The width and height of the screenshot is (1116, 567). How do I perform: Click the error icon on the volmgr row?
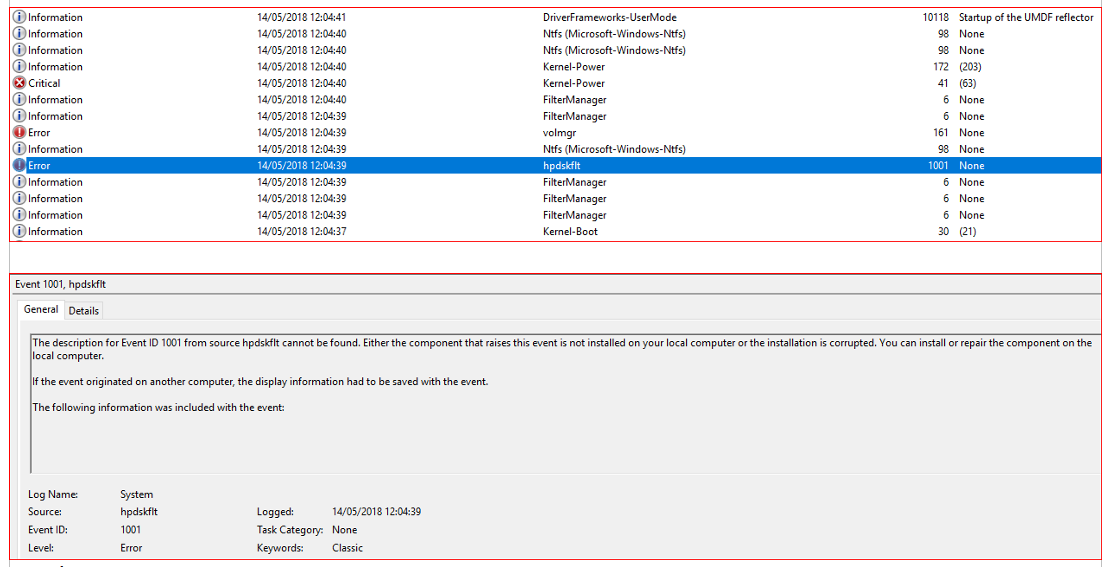point(19,132)
